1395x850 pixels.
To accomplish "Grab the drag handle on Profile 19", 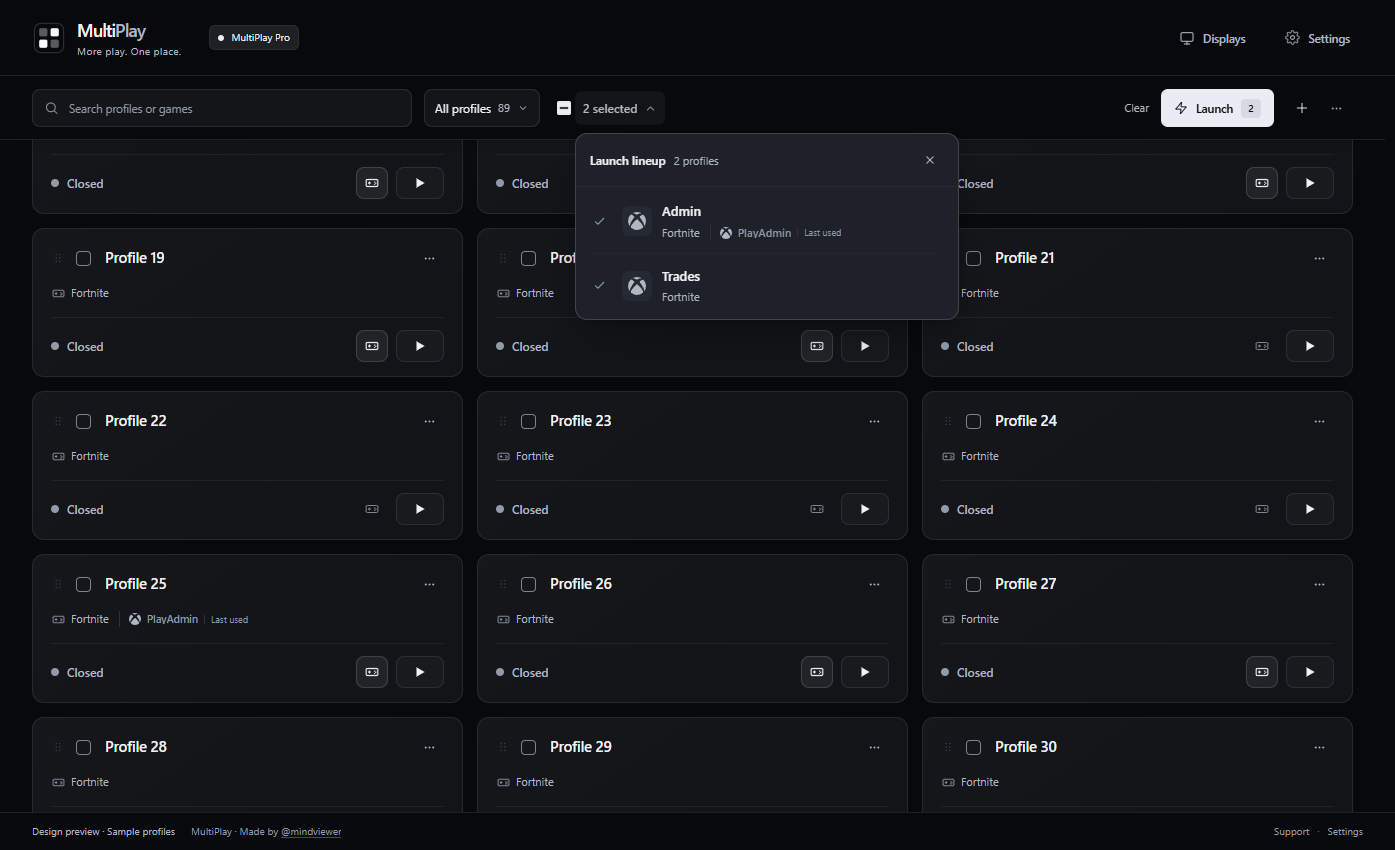I will [x=58, y=258].
